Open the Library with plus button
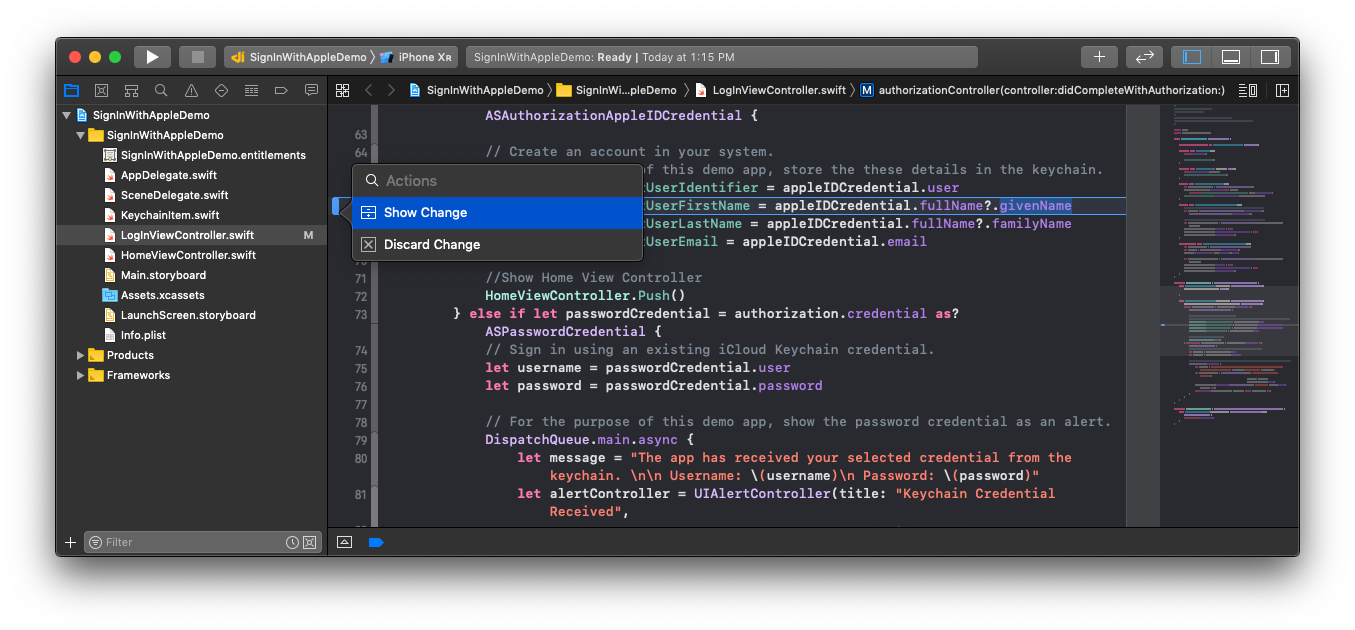The width and height of the screenshot is (1355, 630). point(1099,57)
